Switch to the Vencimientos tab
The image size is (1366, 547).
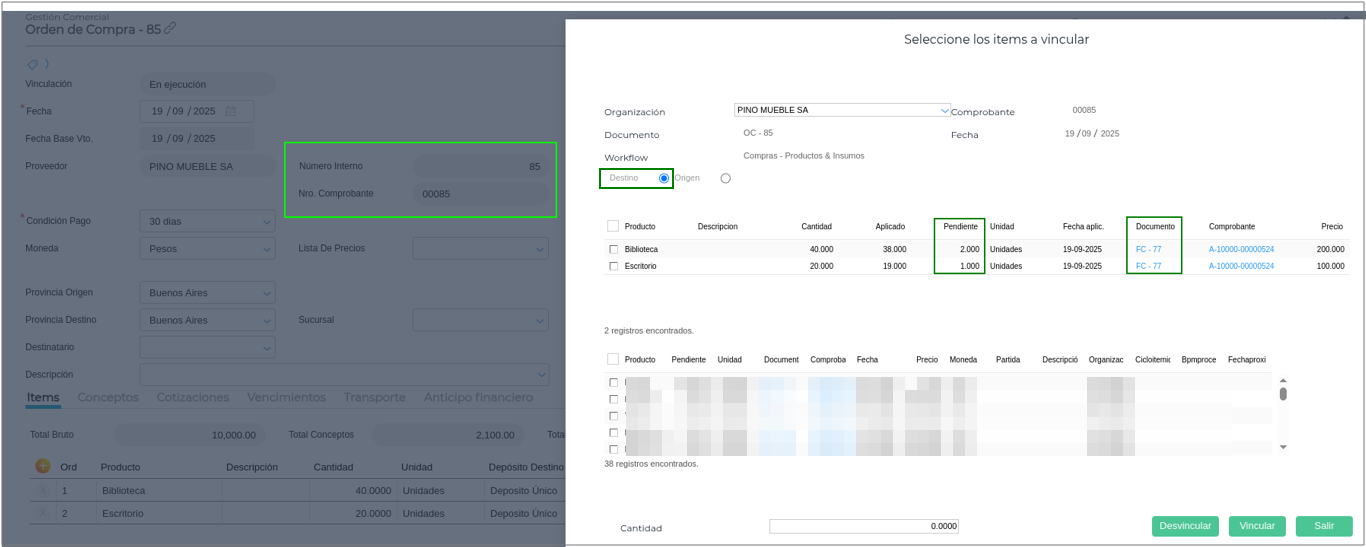pyautogui.click(x=286, y=397)
